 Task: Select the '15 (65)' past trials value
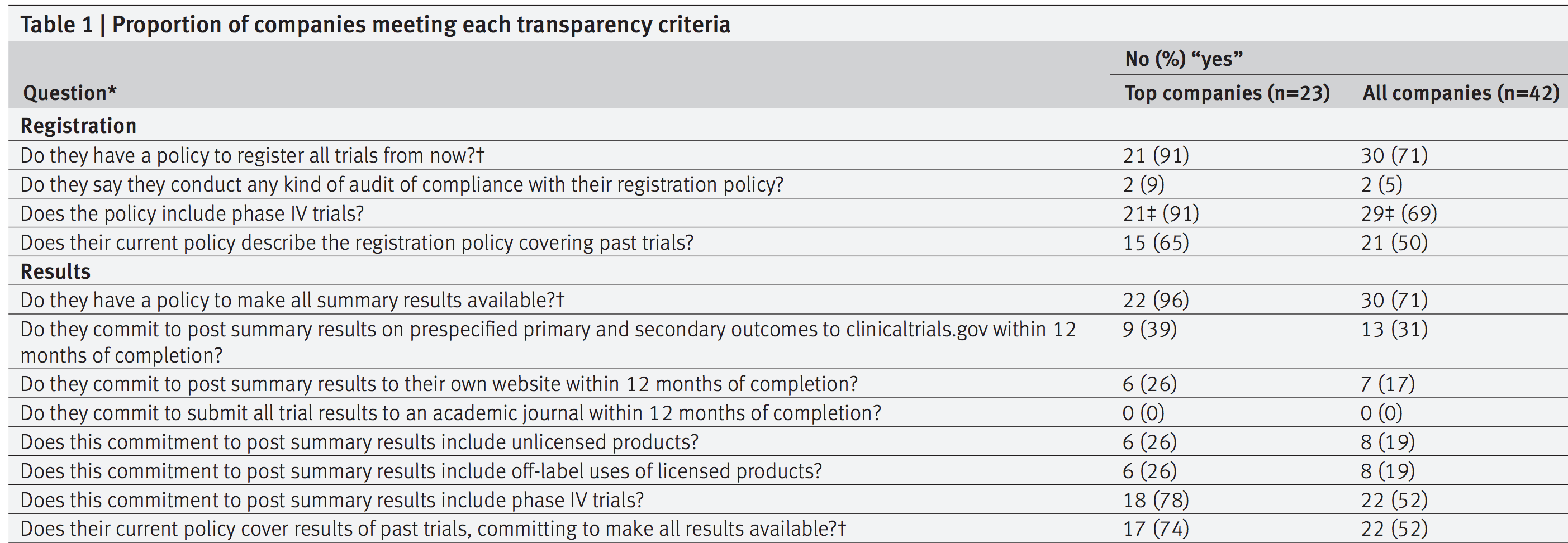tap(1156, 242)
